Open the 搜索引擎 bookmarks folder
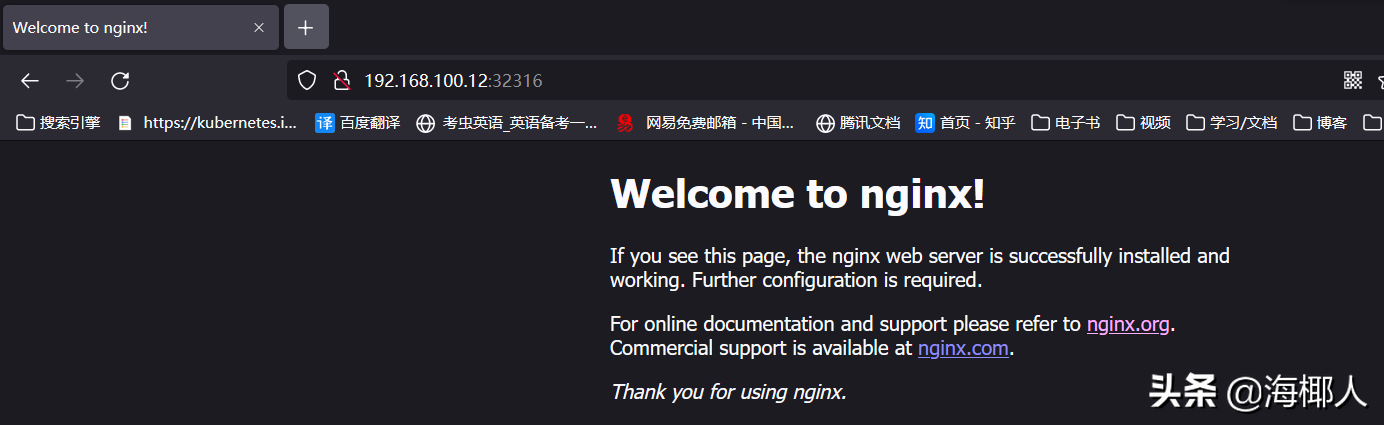 pos(59,123)
